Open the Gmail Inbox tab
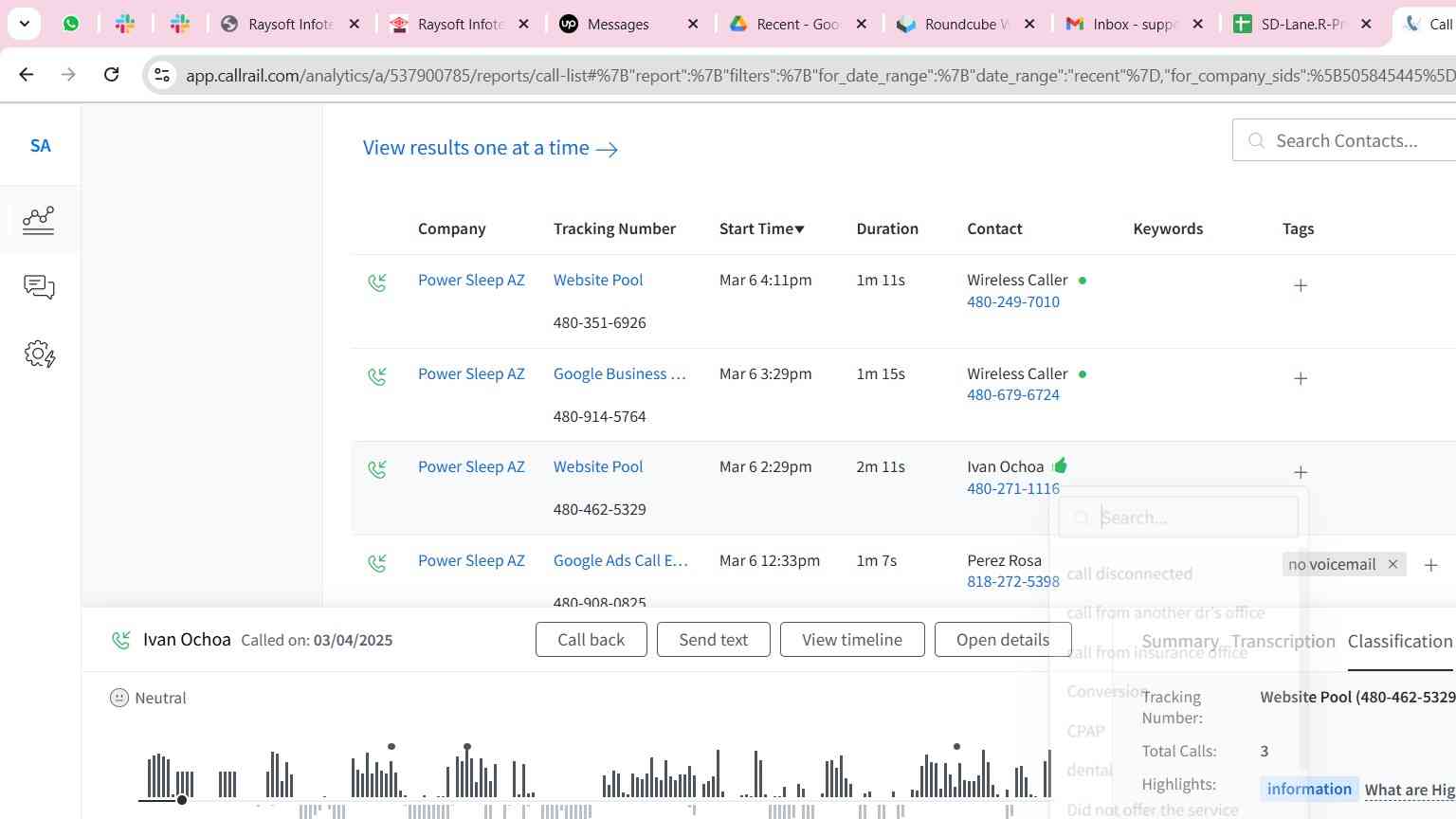 tap(1135, 24)
